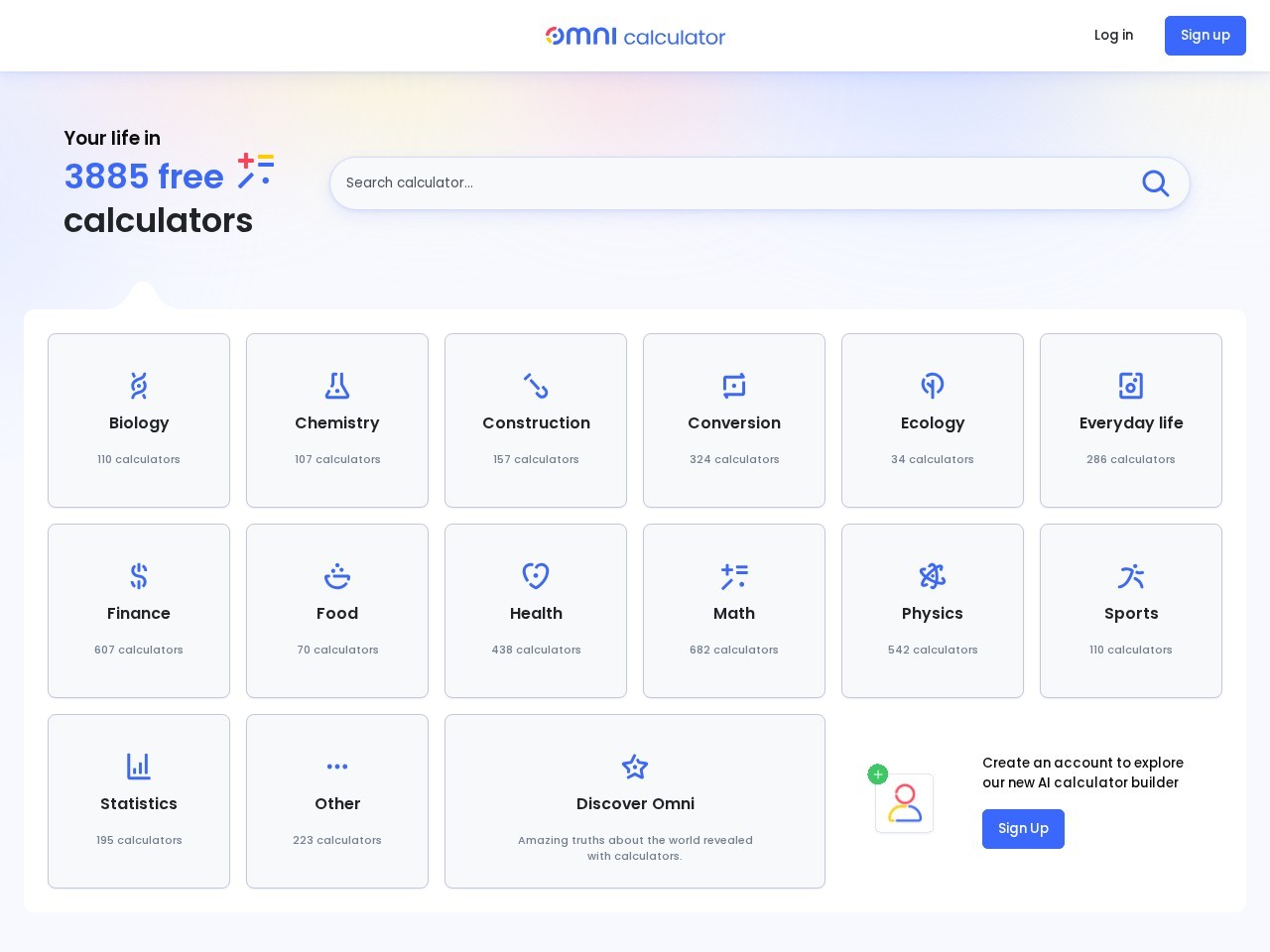Screen dimensions: 1270x952
Task: Click '195 calculators' text in Statistics card
Action: [139, 840]
